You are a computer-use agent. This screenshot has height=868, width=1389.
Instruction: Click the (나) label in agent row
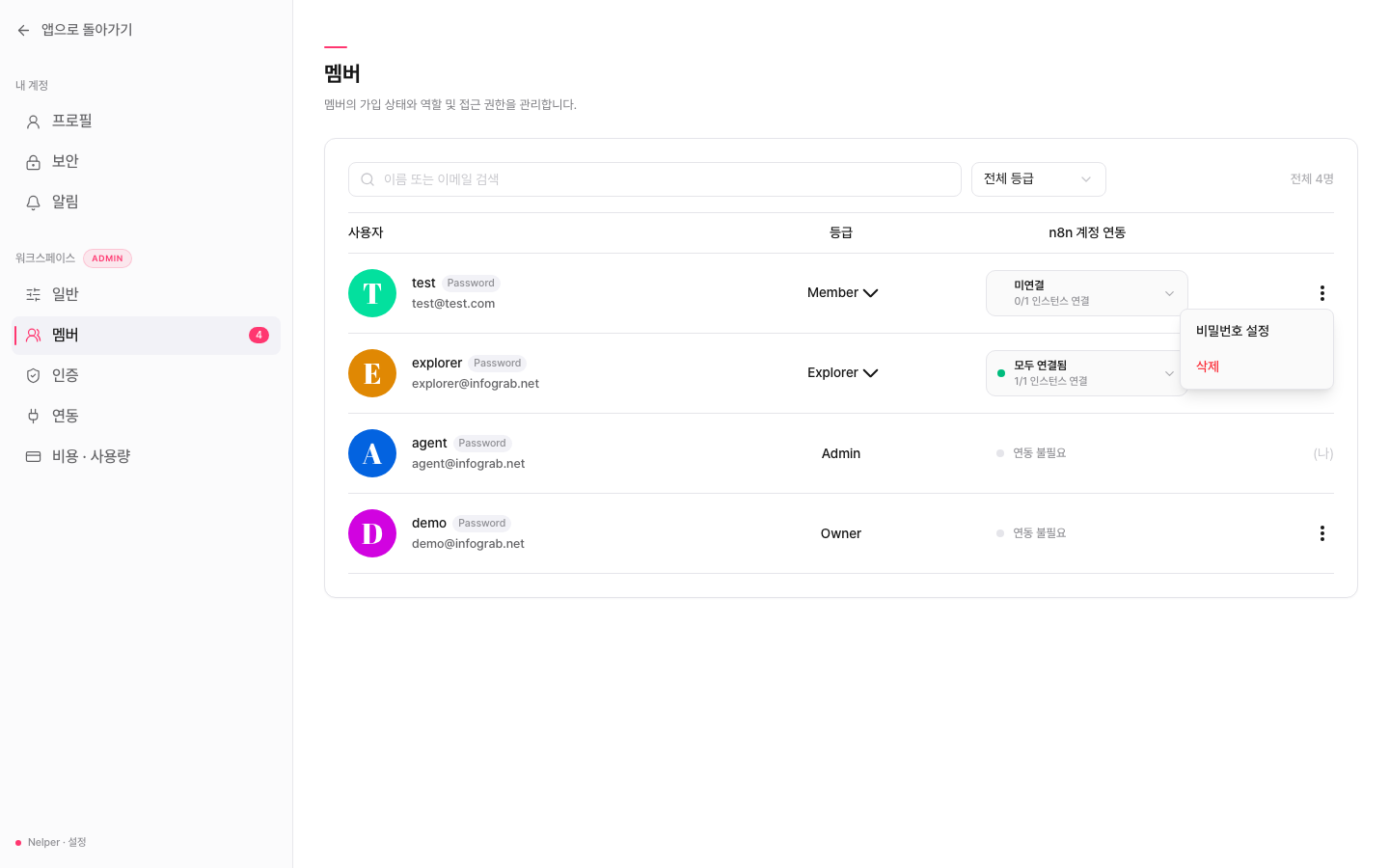tap(1323, 453)
